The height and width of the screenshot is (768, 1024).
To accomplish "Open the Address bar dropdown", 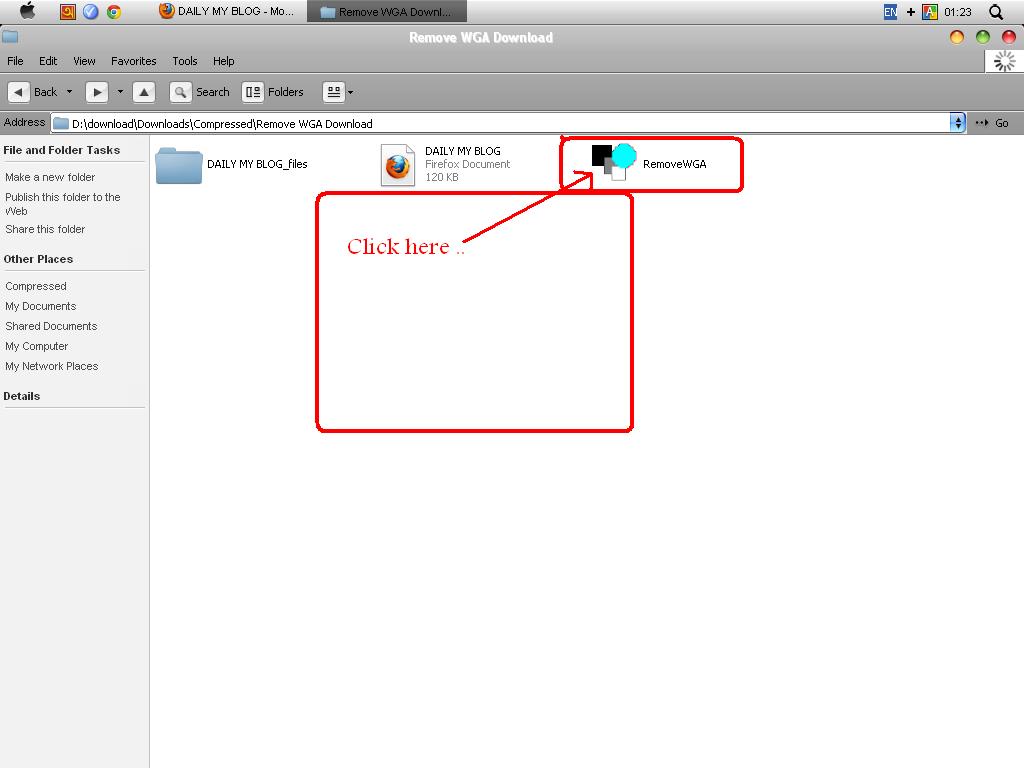I will point(956,122).
